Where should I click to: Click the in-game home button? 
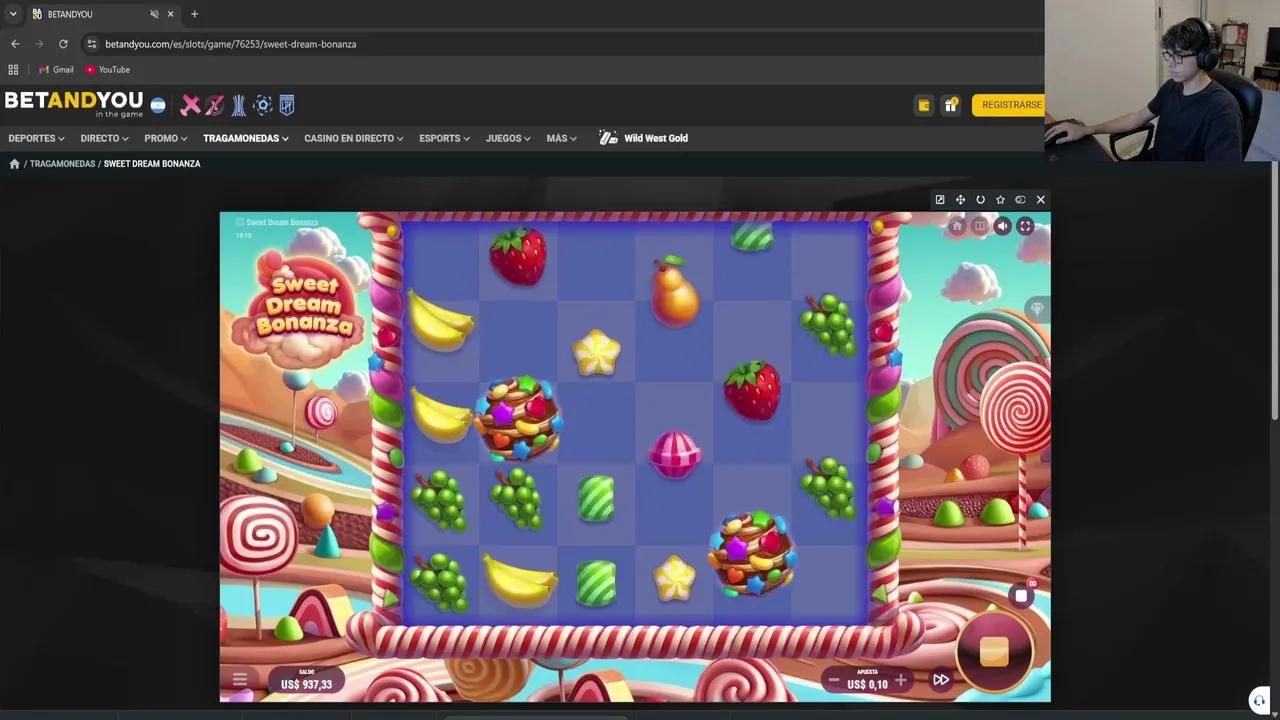tap(956, 226)
